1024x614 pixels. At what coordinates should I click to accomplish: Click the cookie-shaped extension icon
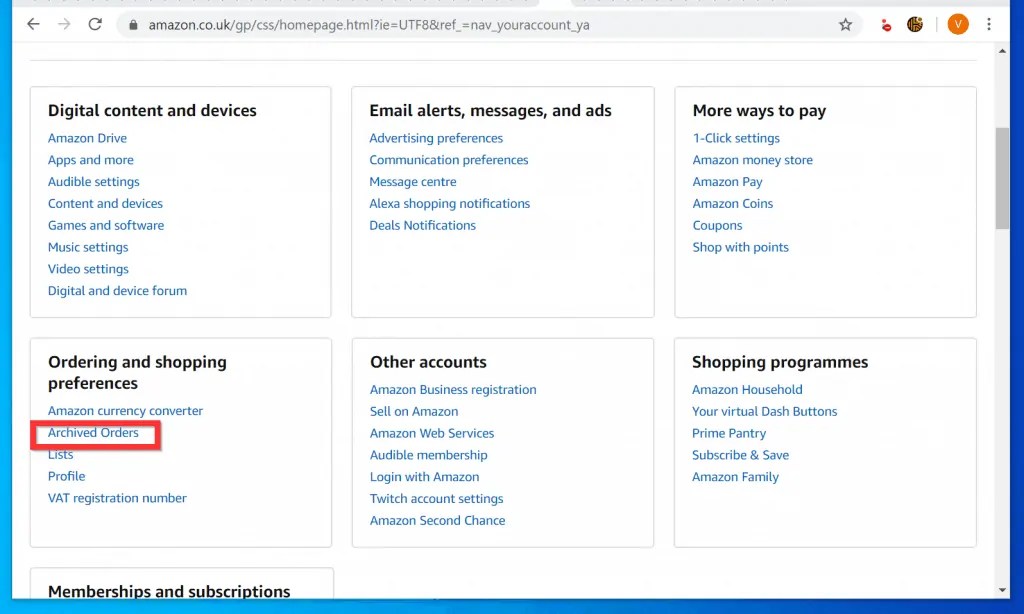point(916,23)
